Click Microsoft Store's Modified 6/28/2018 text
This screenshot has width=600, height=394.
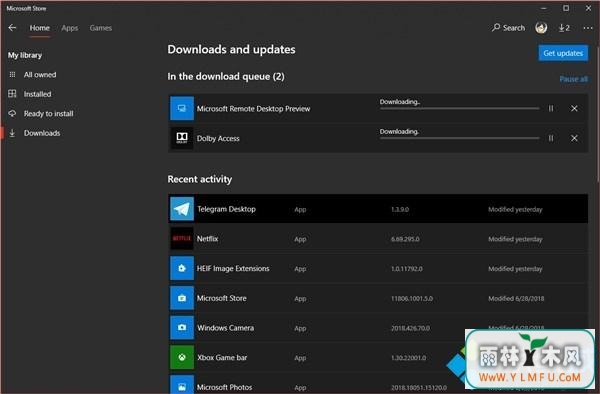pos(516,298)
